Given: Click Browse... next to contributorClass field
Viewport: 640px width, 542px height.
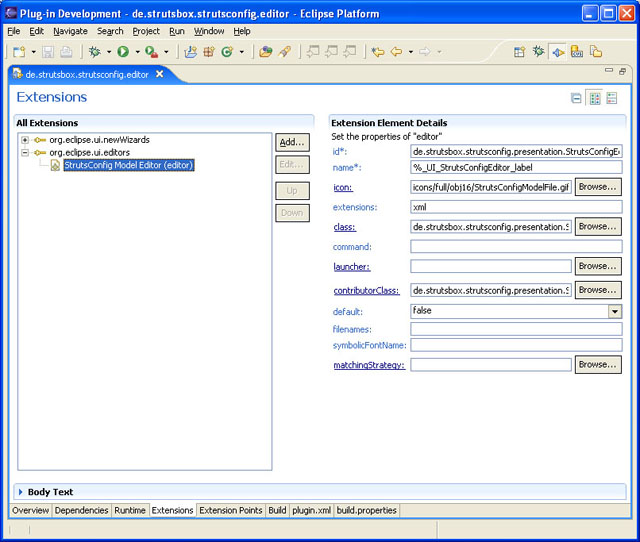Looking at the screenshot, I should click(598, 290).
